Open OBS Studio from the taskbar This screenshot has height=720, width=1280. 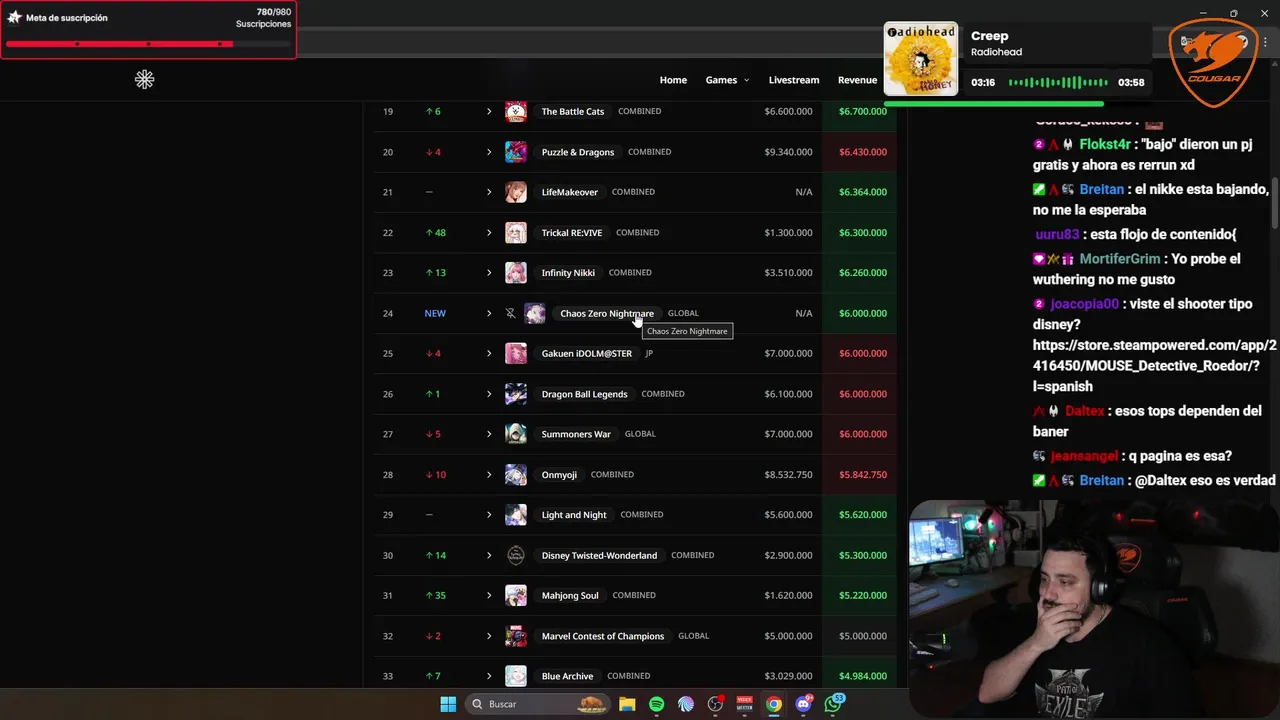click(715, 704)
